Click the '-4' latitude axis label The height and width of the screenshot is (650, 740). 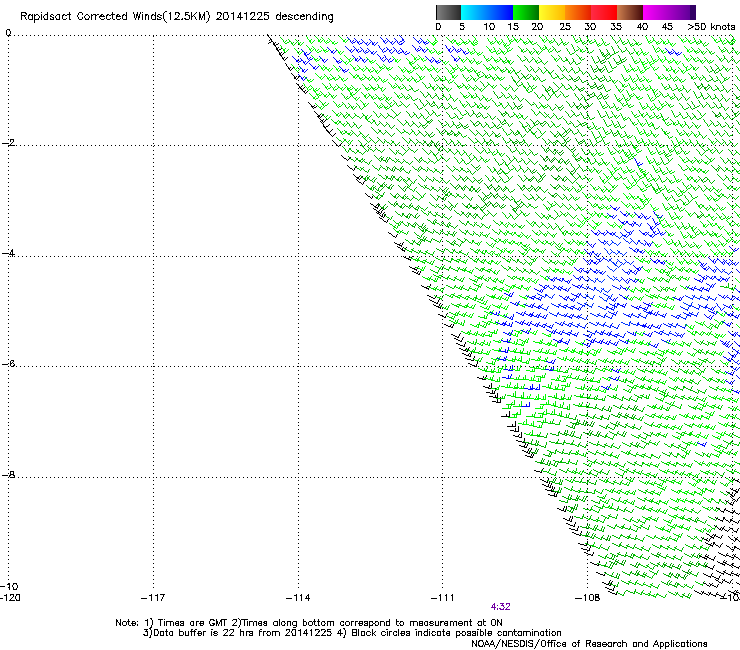pos(8,253)
